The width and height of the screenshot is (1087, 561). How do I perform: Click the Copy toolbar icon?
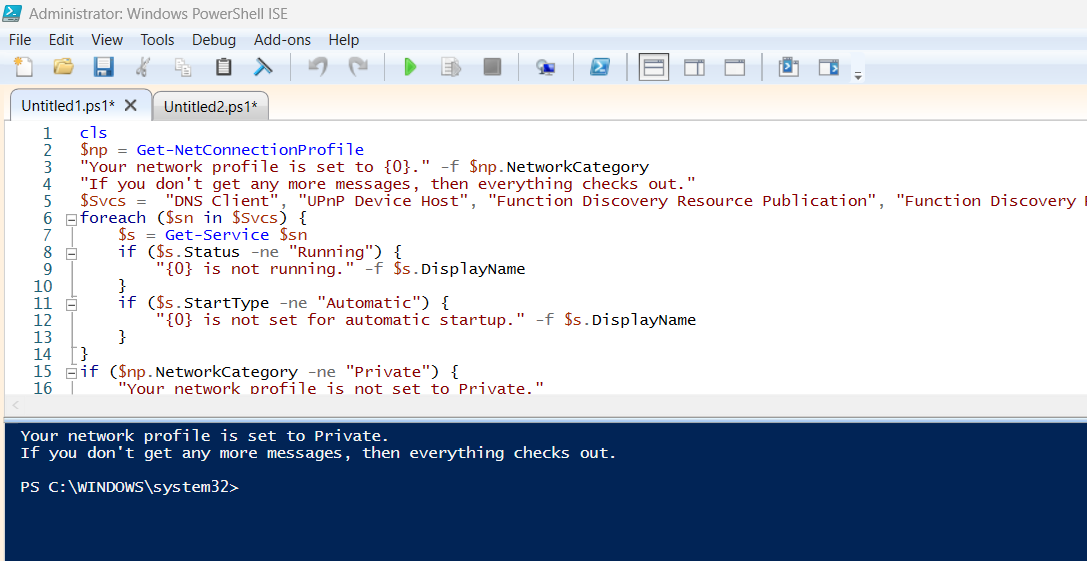click(x=183, y=67)
